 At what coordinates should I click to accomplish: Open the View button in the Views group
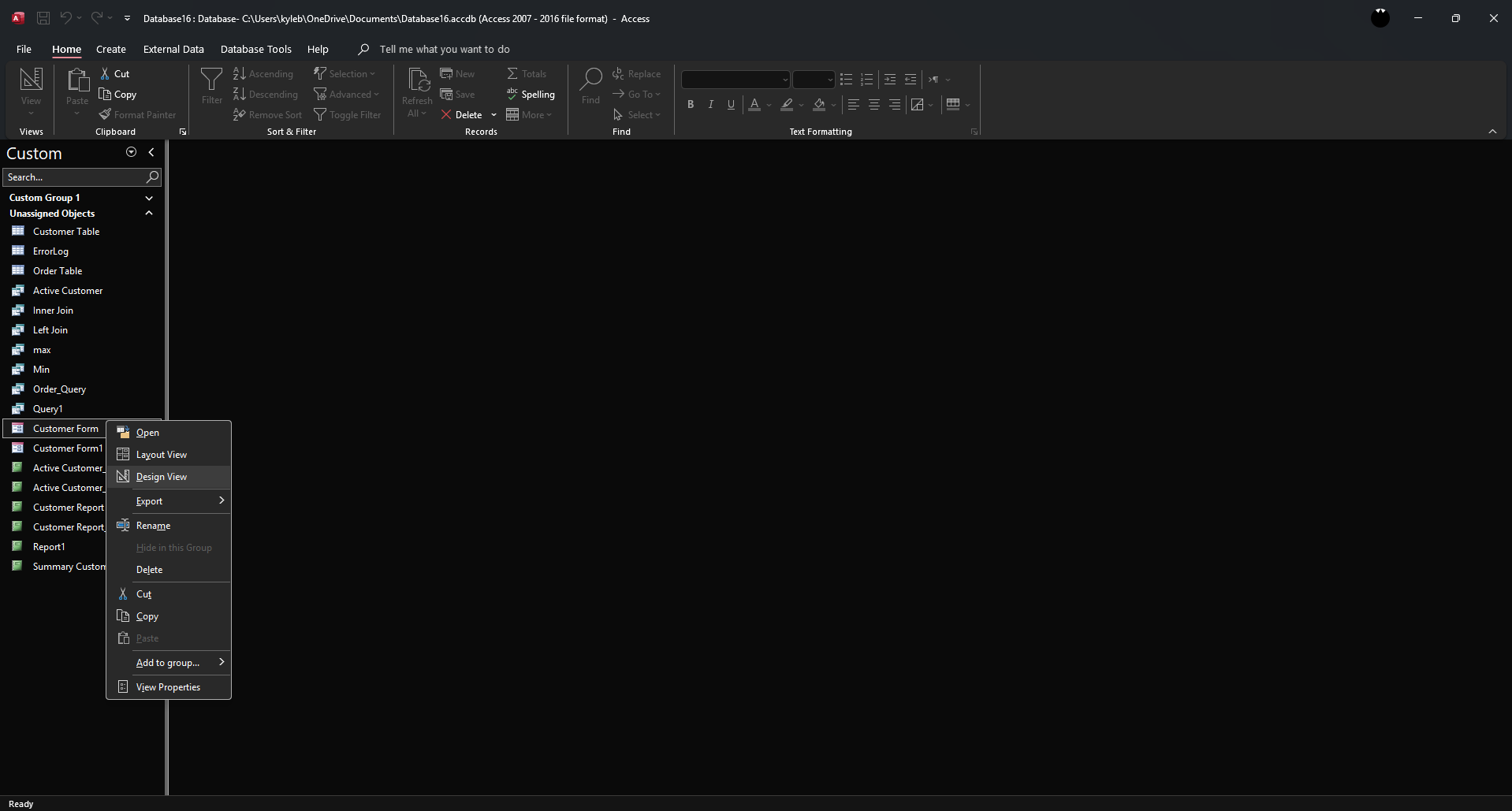click(31, 91)
